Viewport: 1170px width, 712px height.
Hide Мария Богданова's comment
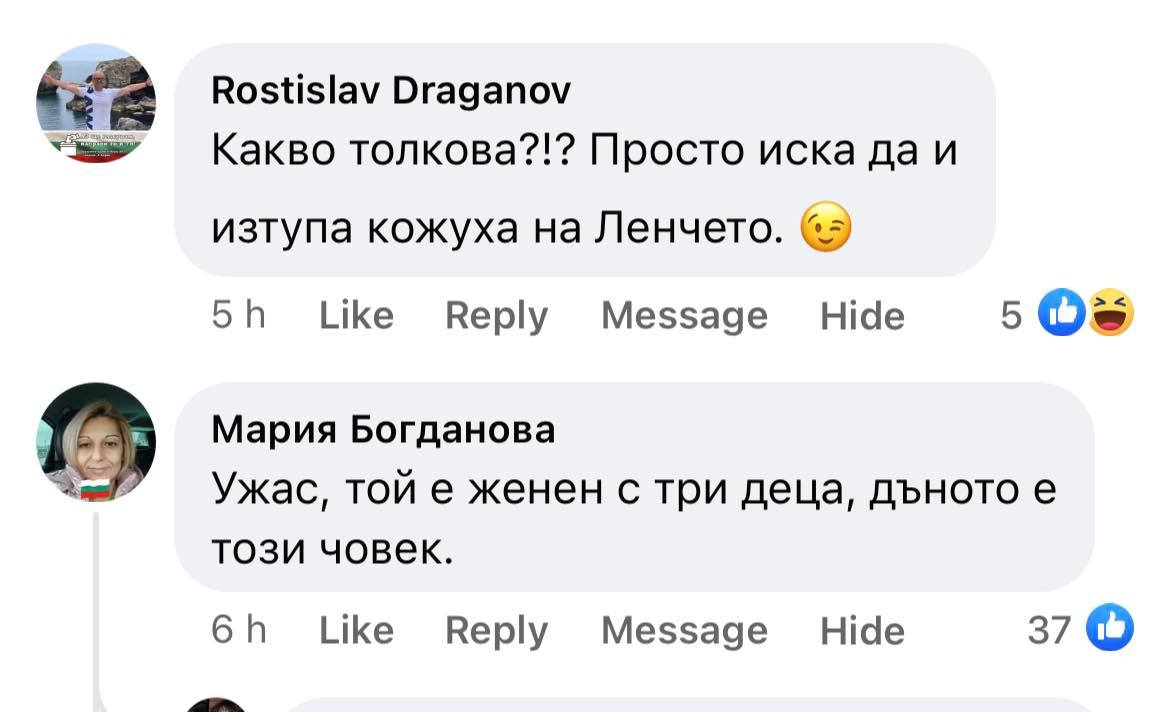[862, 630]
